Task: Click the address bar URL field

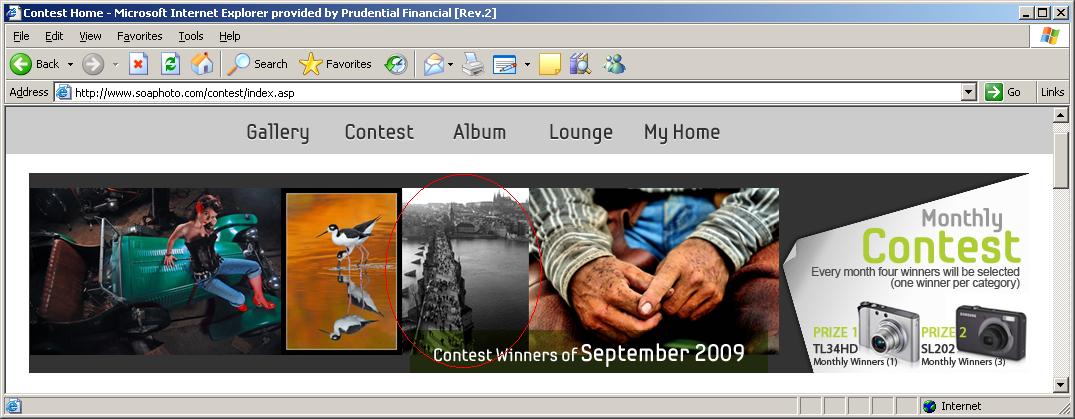Action: (x=500, y=92)
